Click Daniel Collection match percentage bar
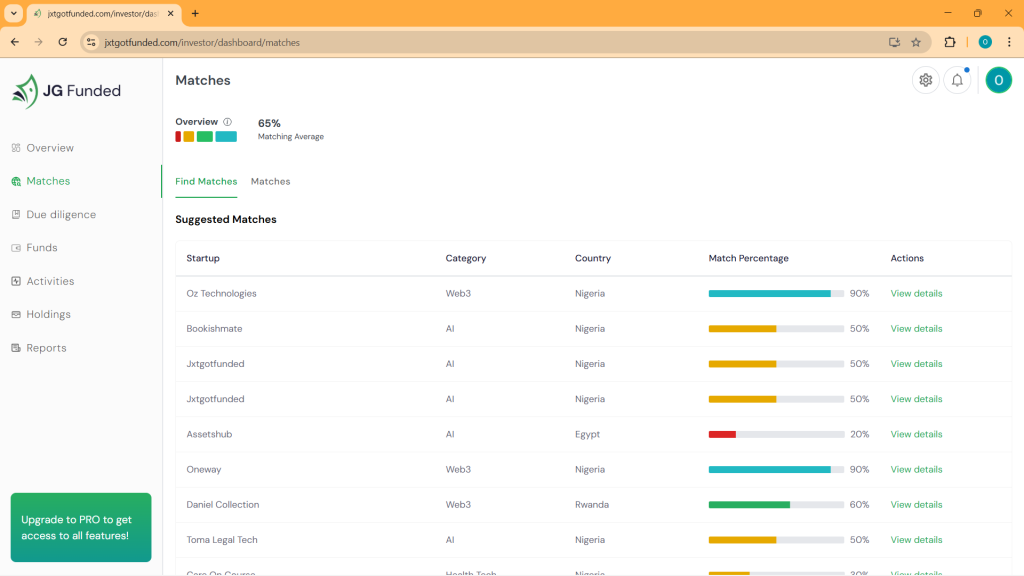 coord(775,505)
